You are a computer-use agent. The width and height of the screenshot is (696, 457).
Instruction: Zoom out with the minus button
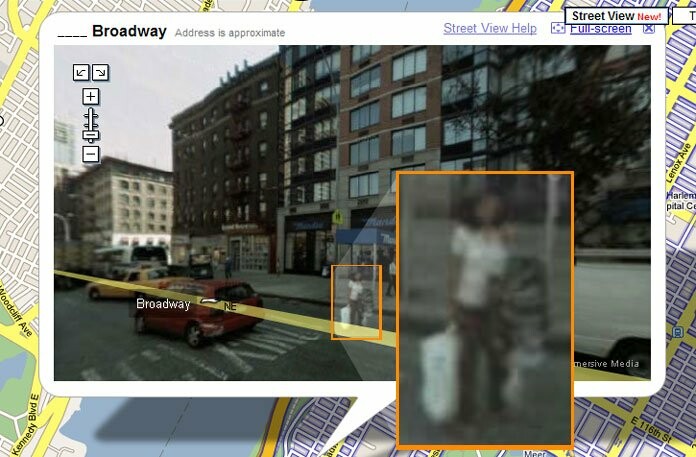[91, 154]
